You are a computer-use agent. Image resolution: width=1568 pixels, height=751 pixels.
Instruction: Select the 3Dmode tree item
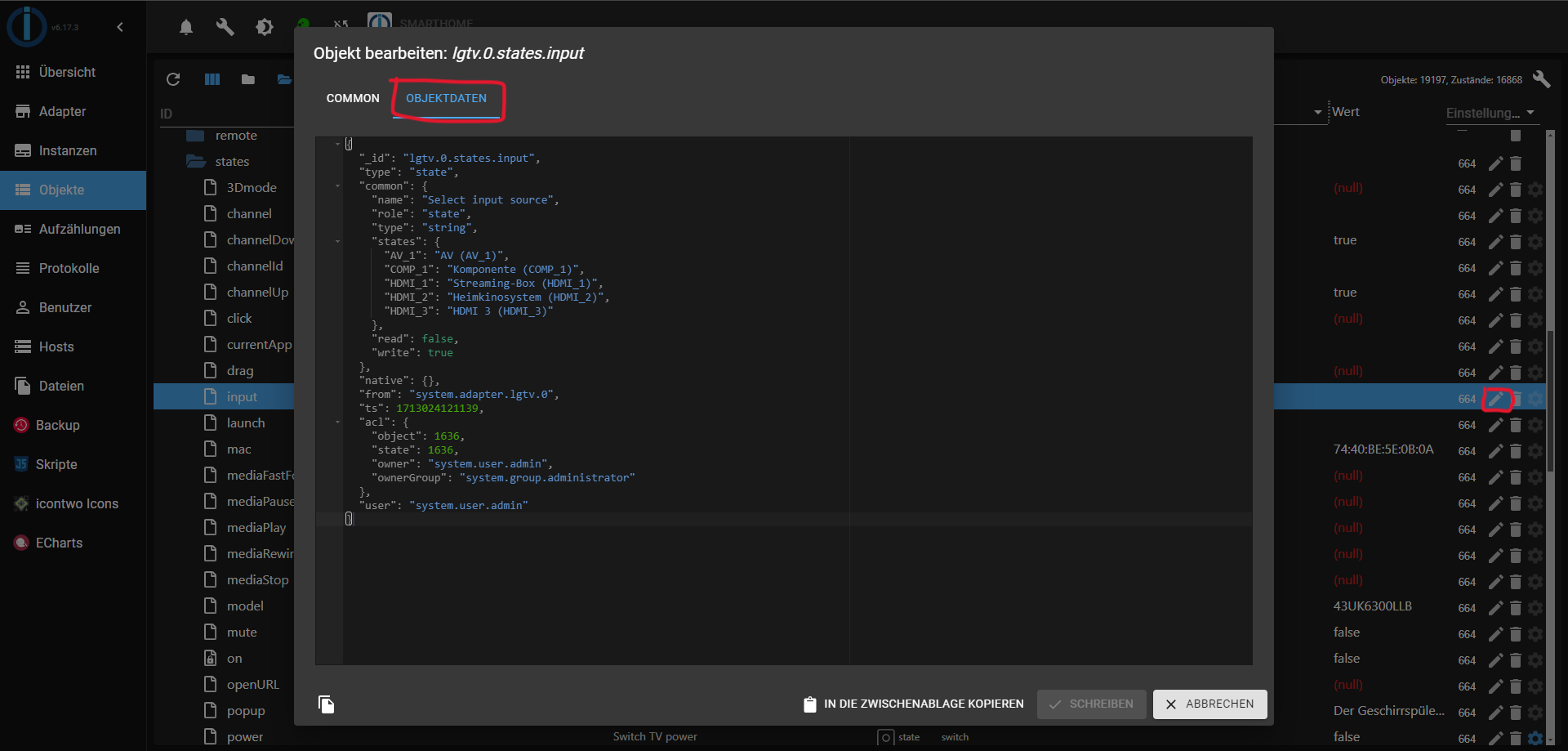252,188
